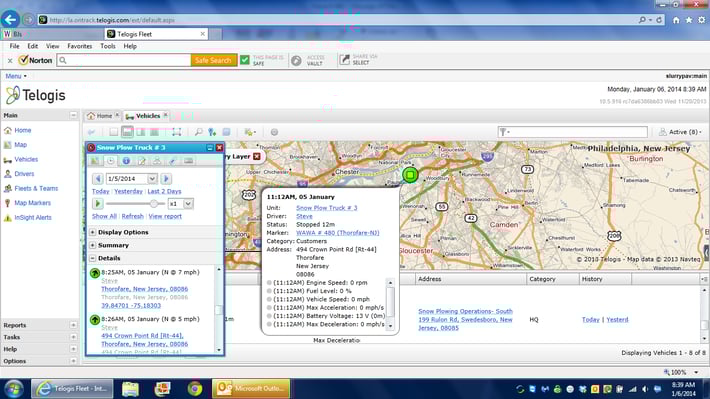Image resolution: width=710 pixels, height=399 pixels.
Task: Close the History Layer overlay on map
Action: [257, 156]
